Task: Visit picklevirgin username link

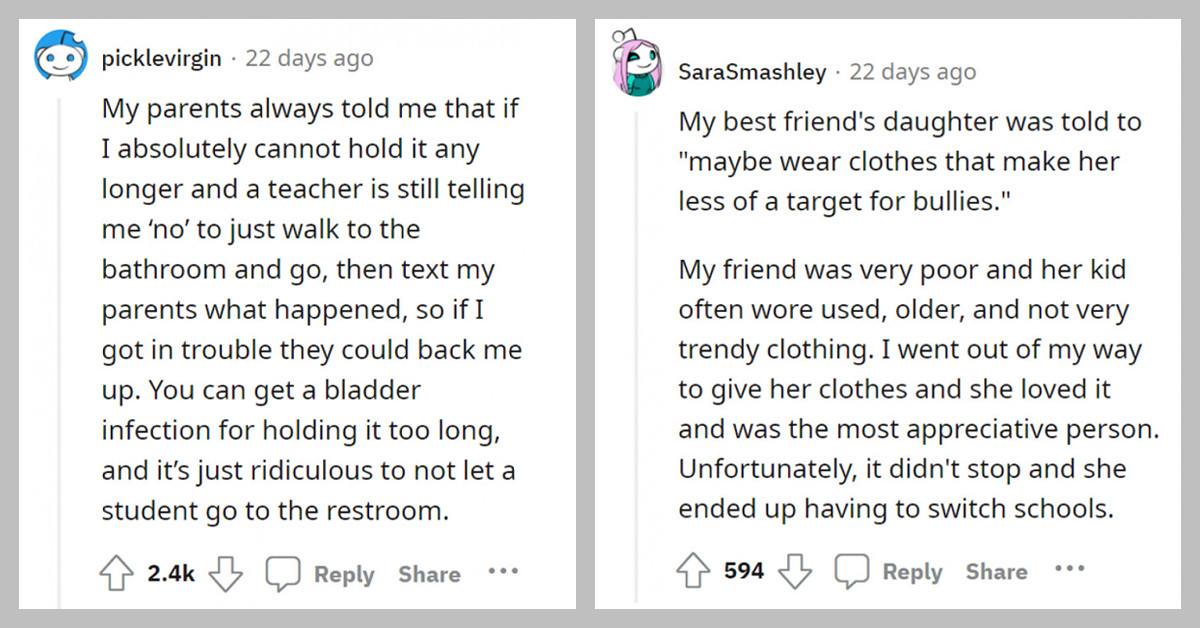Action: (x=160, y=58)
